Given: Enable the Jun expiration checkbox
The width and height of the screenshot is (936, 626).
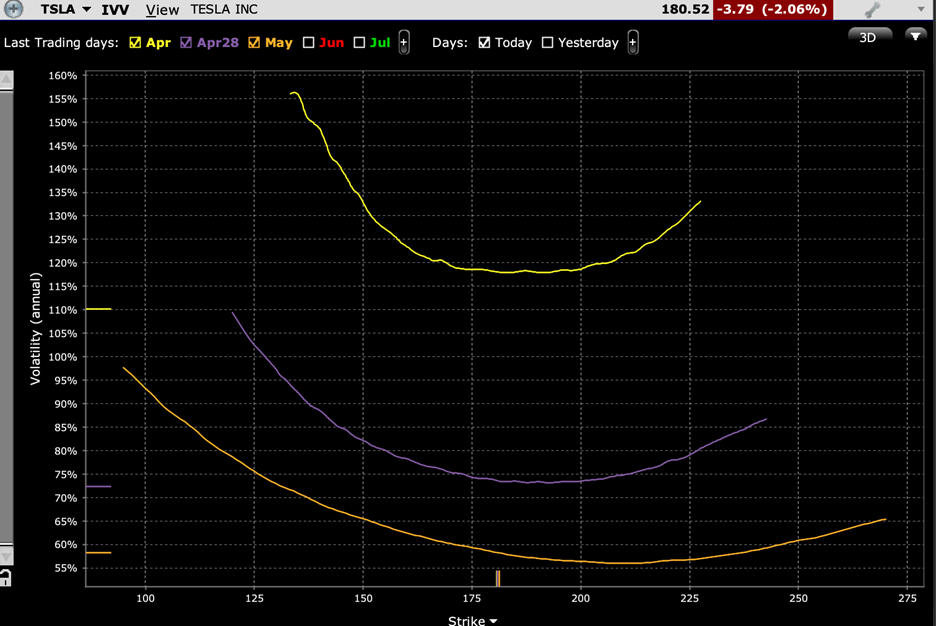Looking at the screenshot, I should pos(310,42).
